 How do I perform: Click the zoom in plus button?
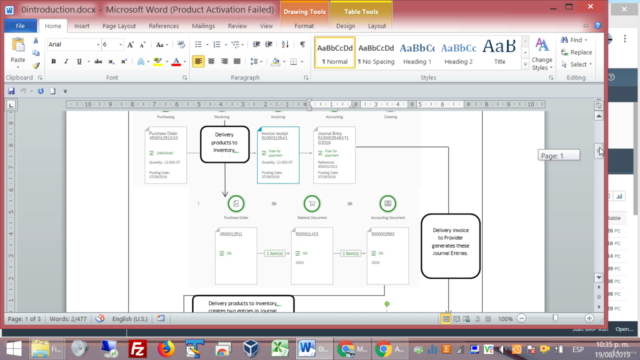[x=589, y=318]
